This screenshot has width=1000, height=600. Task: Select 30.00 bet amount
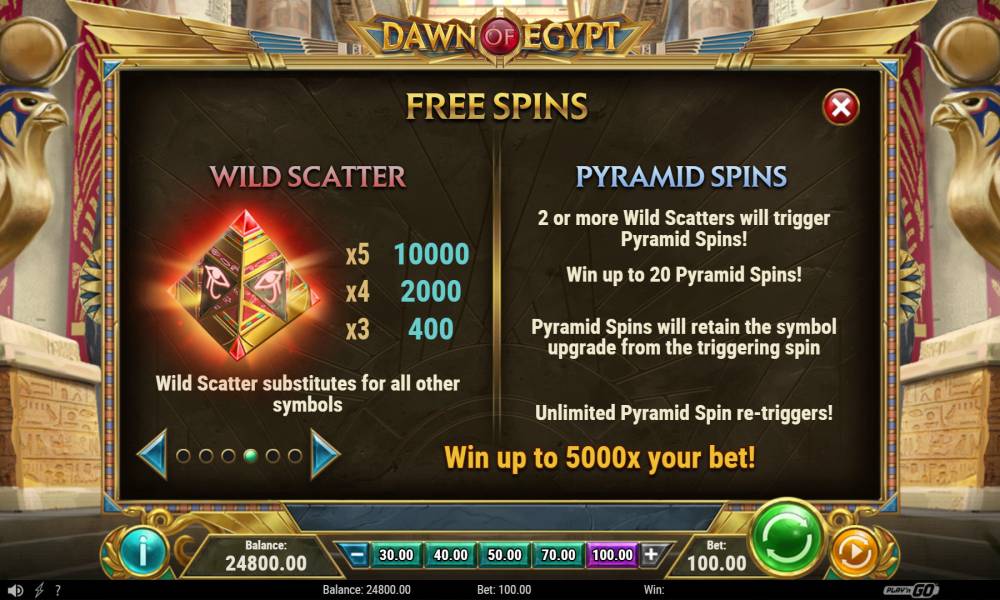point(396,555)
